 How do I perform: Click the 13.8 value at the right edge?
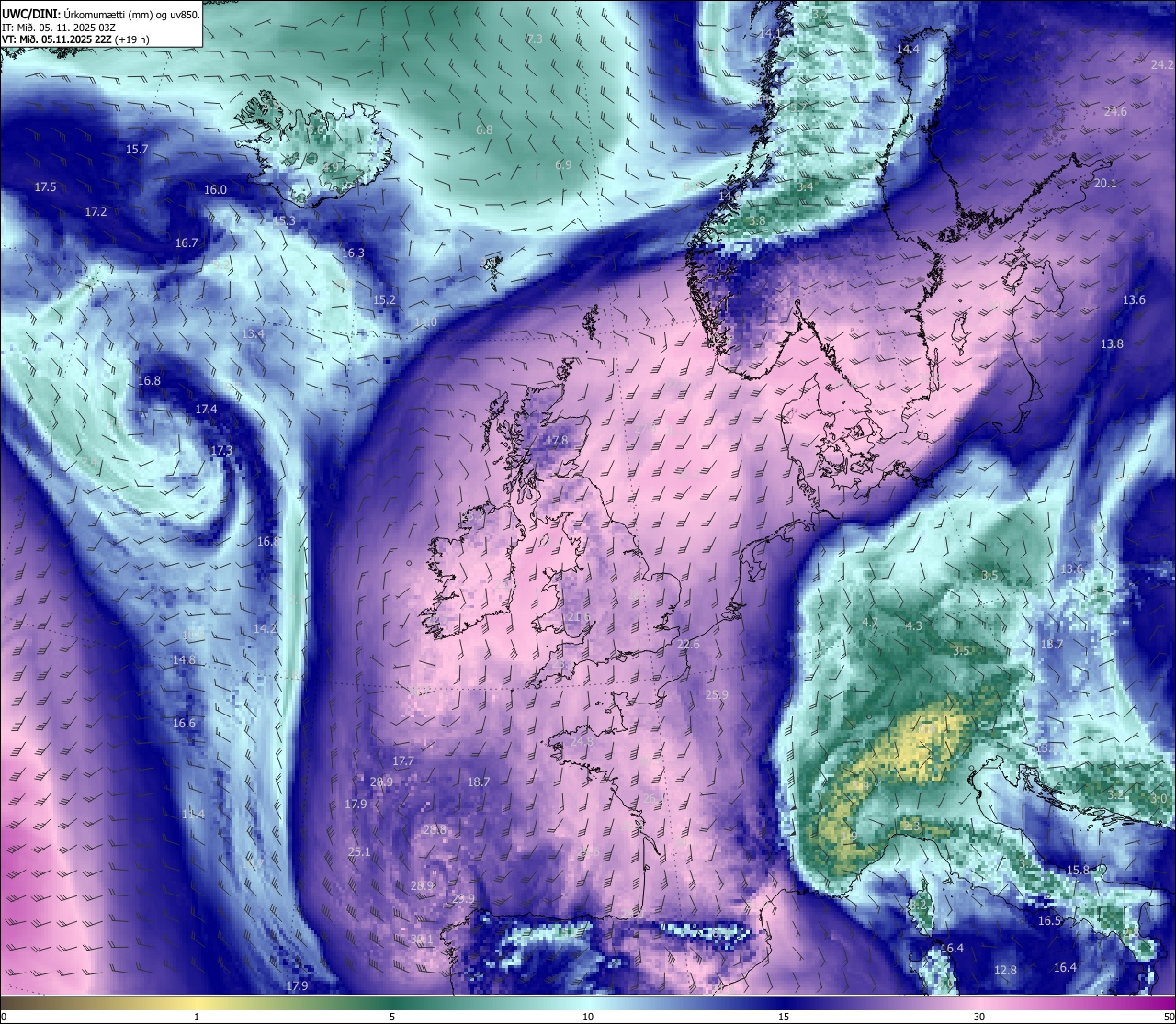coord(1112,343)
